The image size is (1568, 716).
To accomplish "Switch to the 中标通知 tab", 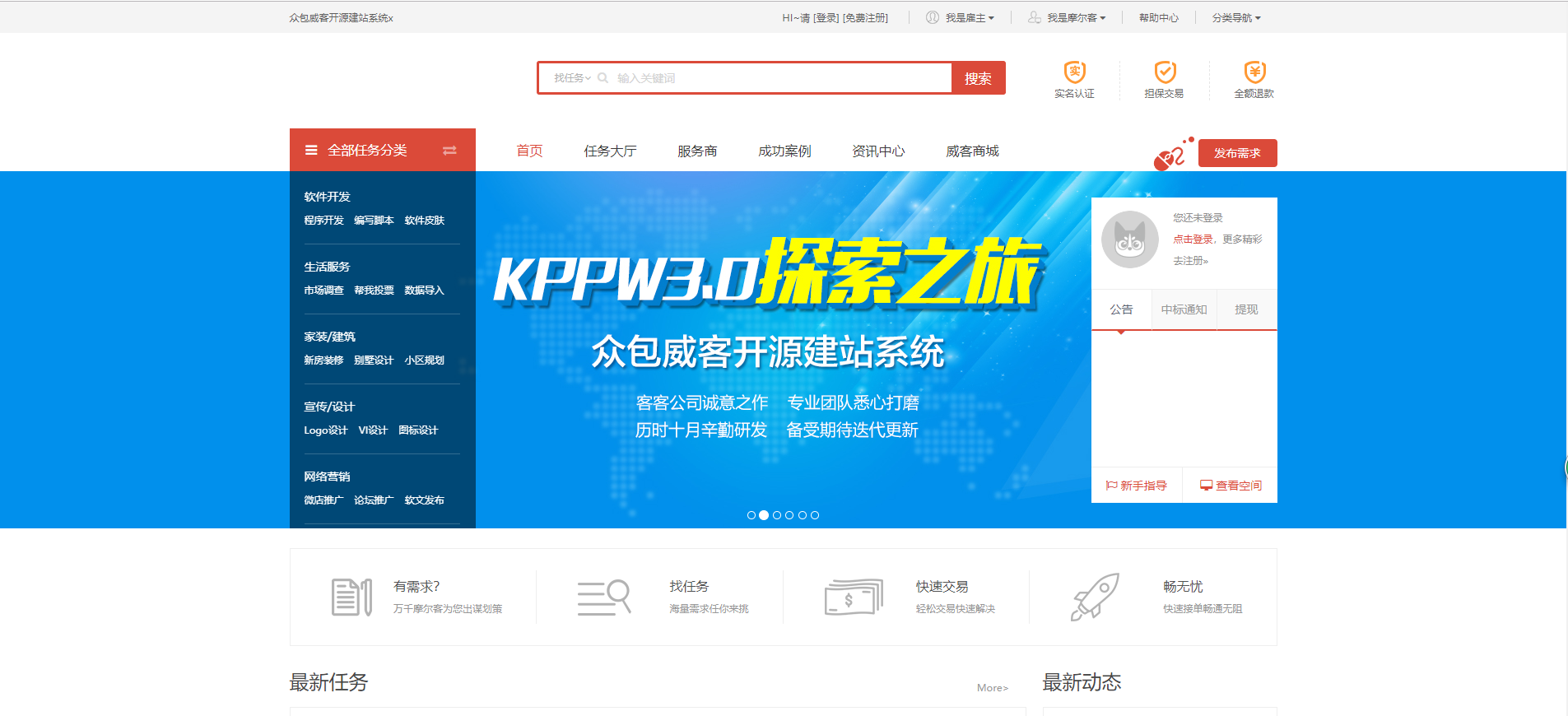I will point(1184,309).
